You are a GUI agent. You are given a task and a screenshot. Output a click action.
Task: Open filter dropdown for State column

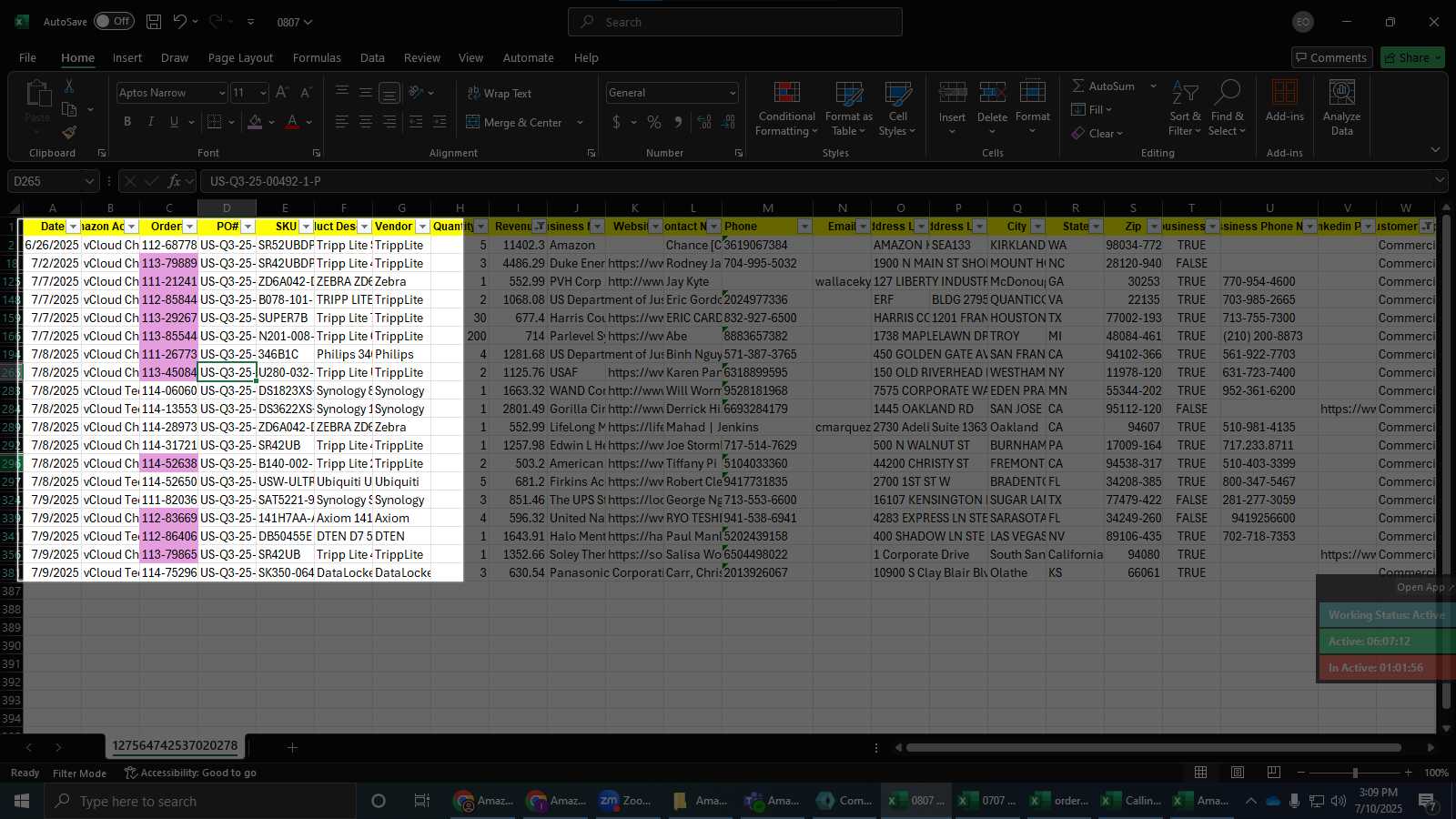1096,227
